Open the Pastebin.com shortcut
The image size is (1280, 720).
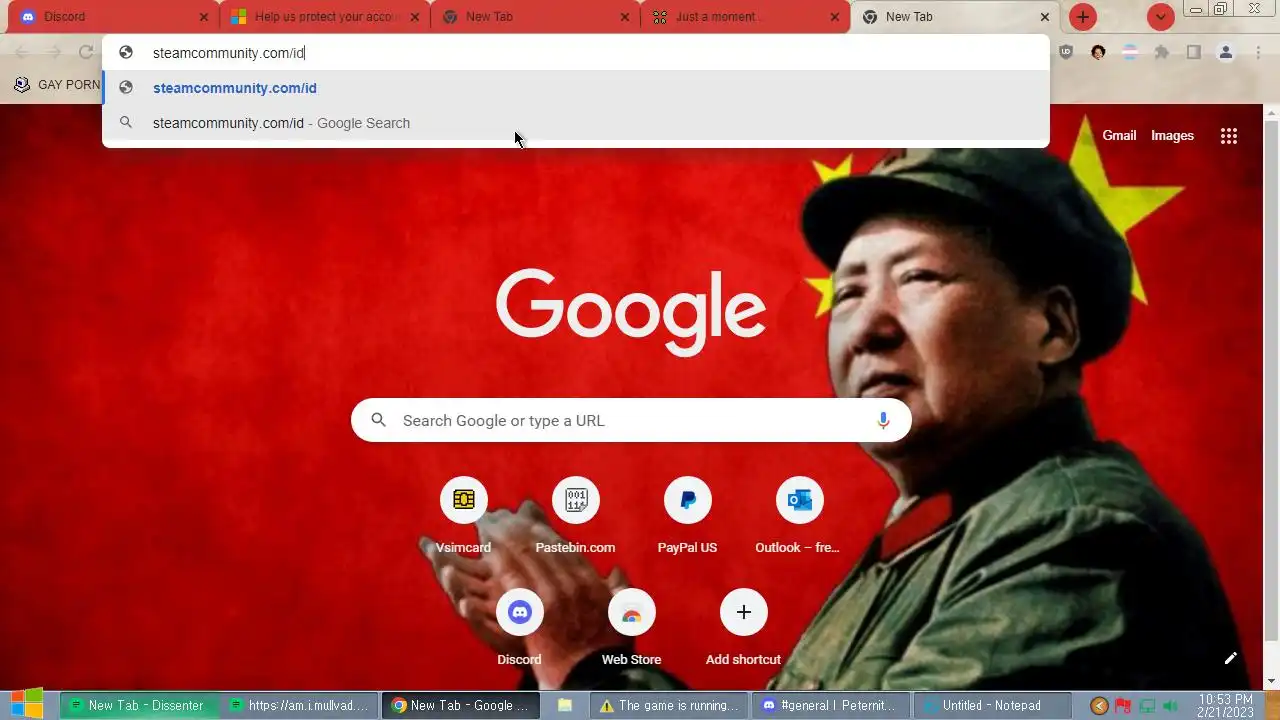(575, 517)
